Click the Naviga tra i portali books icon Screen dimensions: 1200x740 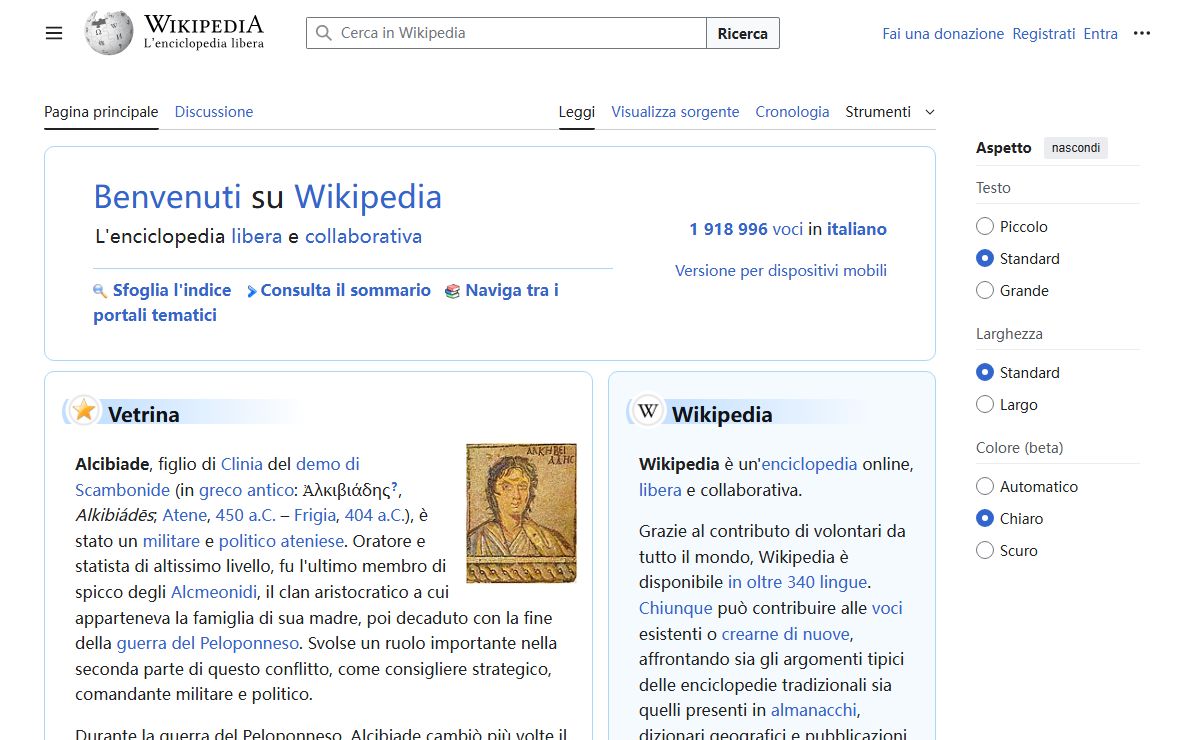pyautogui.click(x=452, y=291)
